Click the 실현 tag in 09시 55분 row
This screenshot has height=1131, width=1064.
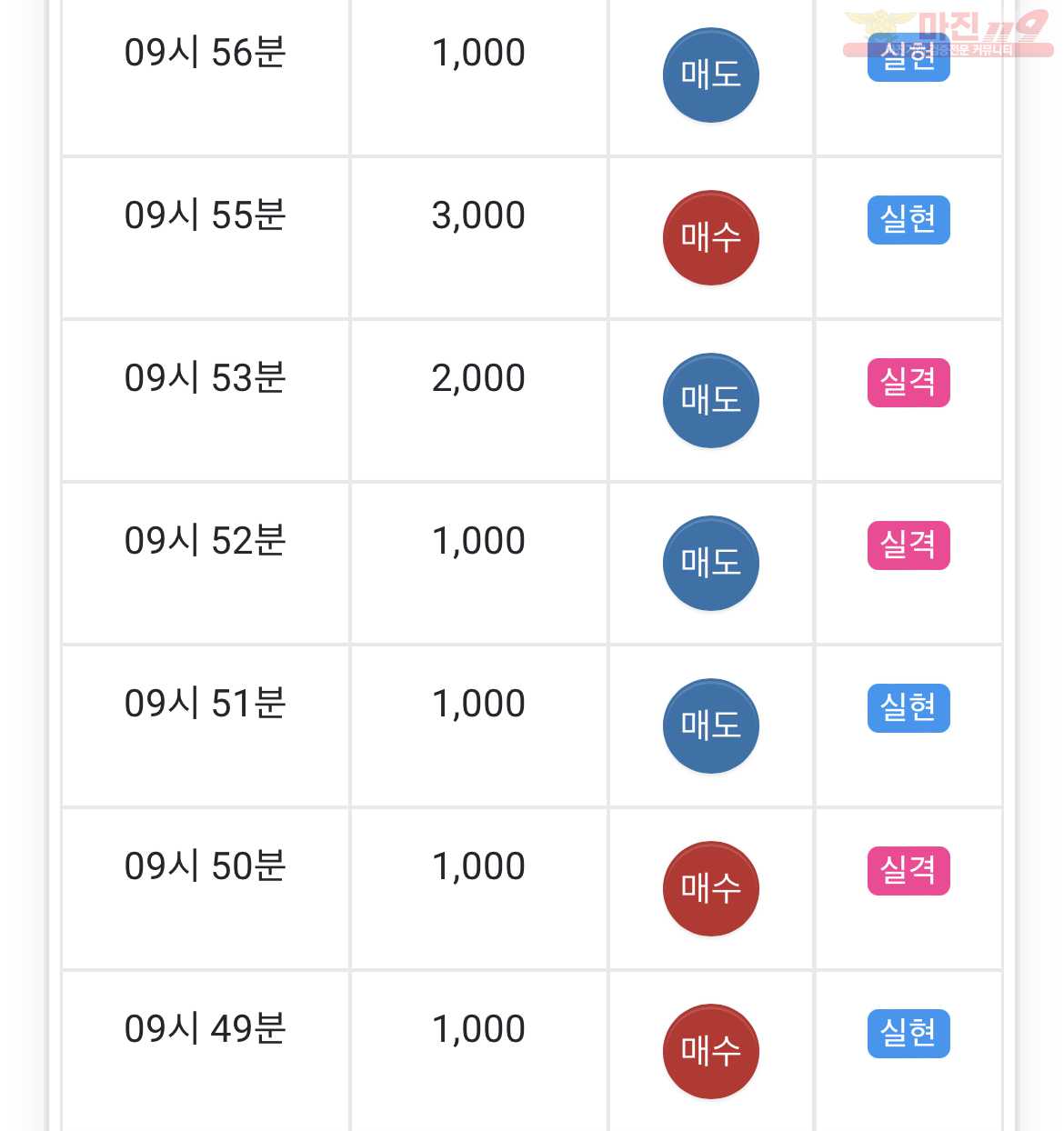[x=908, y=220]
